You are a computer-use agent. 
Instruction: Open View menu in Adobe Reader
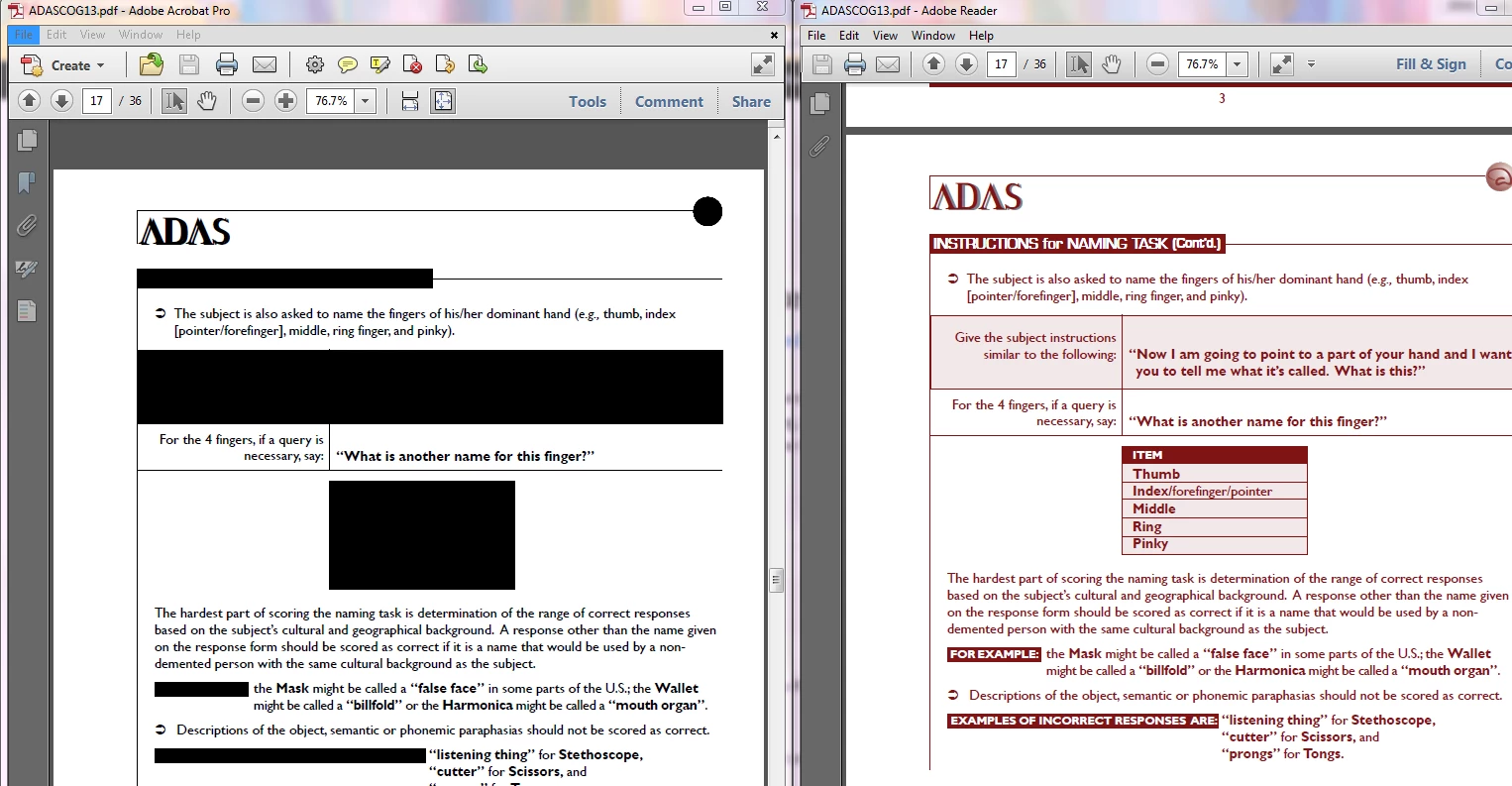coord(885,36)
